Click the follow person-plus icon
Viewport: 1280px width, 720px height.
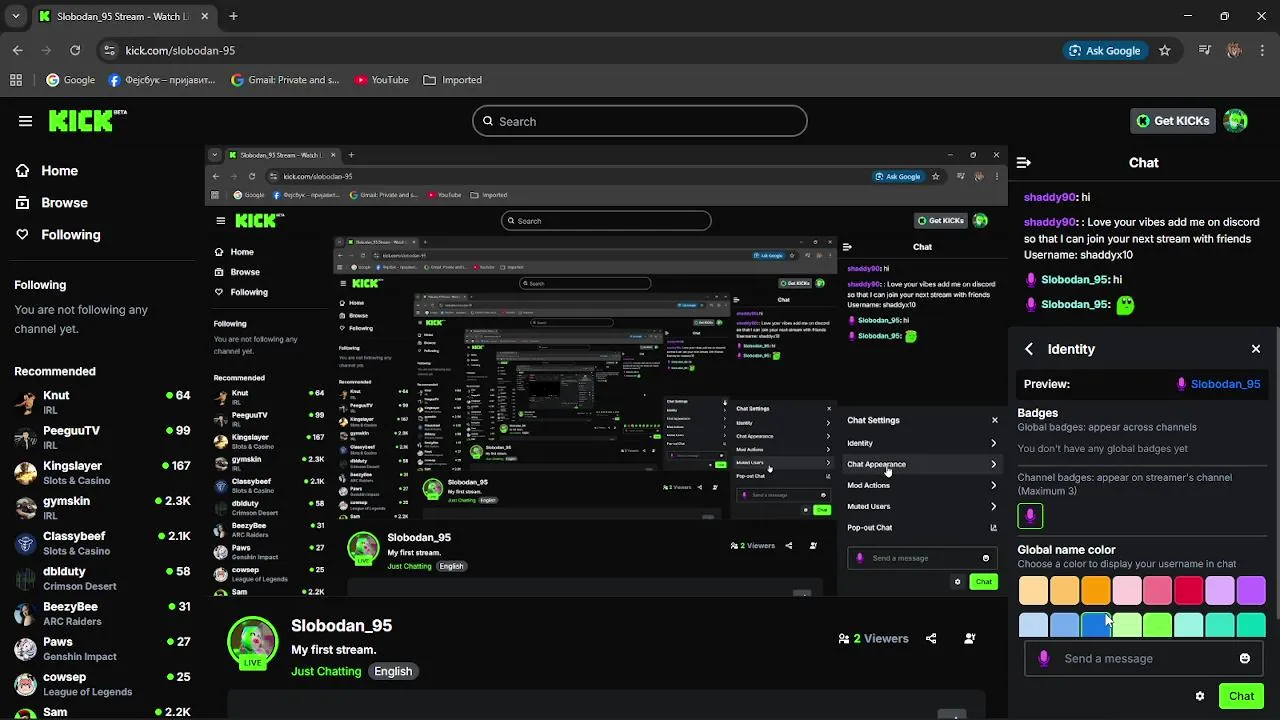tap(970, 639)
